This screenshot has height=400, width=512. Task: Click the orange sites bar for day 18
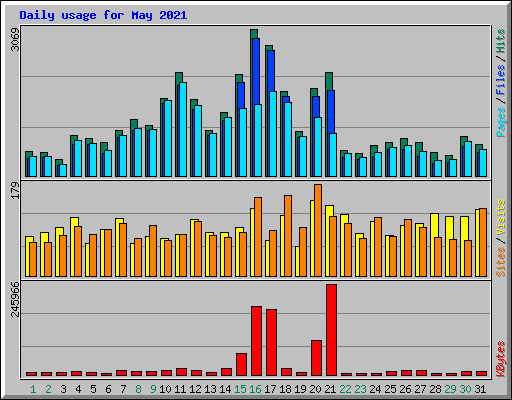pyautogui.click(x=288, y=236)
